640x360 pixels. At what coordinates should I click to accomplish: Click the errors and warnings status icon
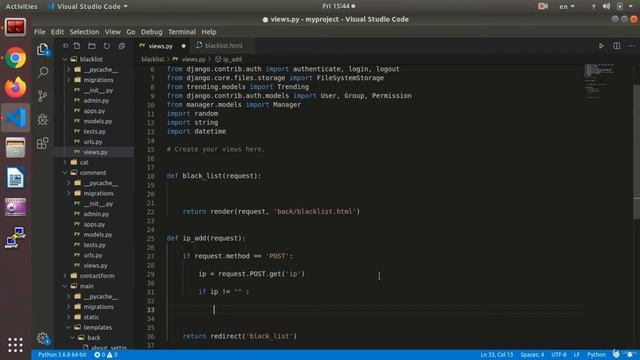click(x=106, y=355)
